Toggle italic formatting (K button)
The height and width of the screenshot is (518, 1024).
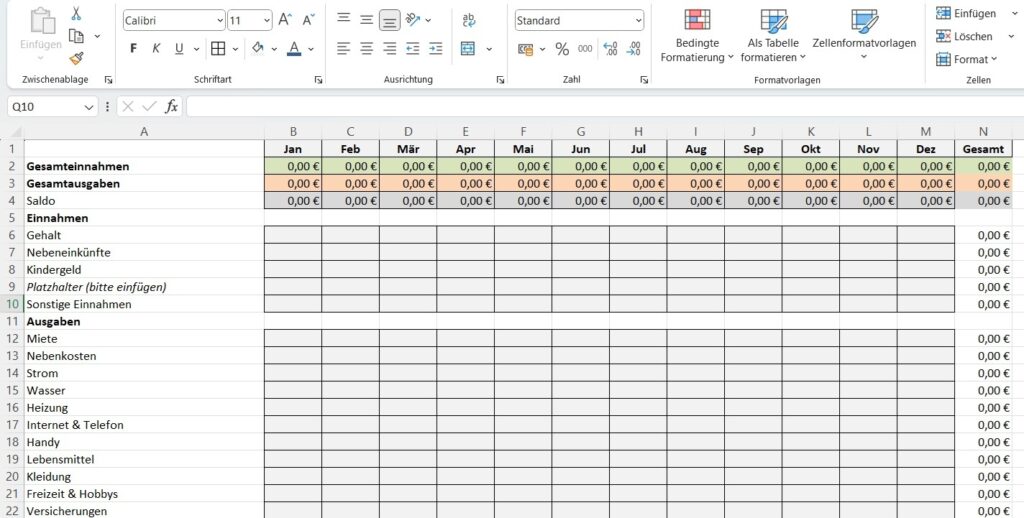tap(156, 49)
